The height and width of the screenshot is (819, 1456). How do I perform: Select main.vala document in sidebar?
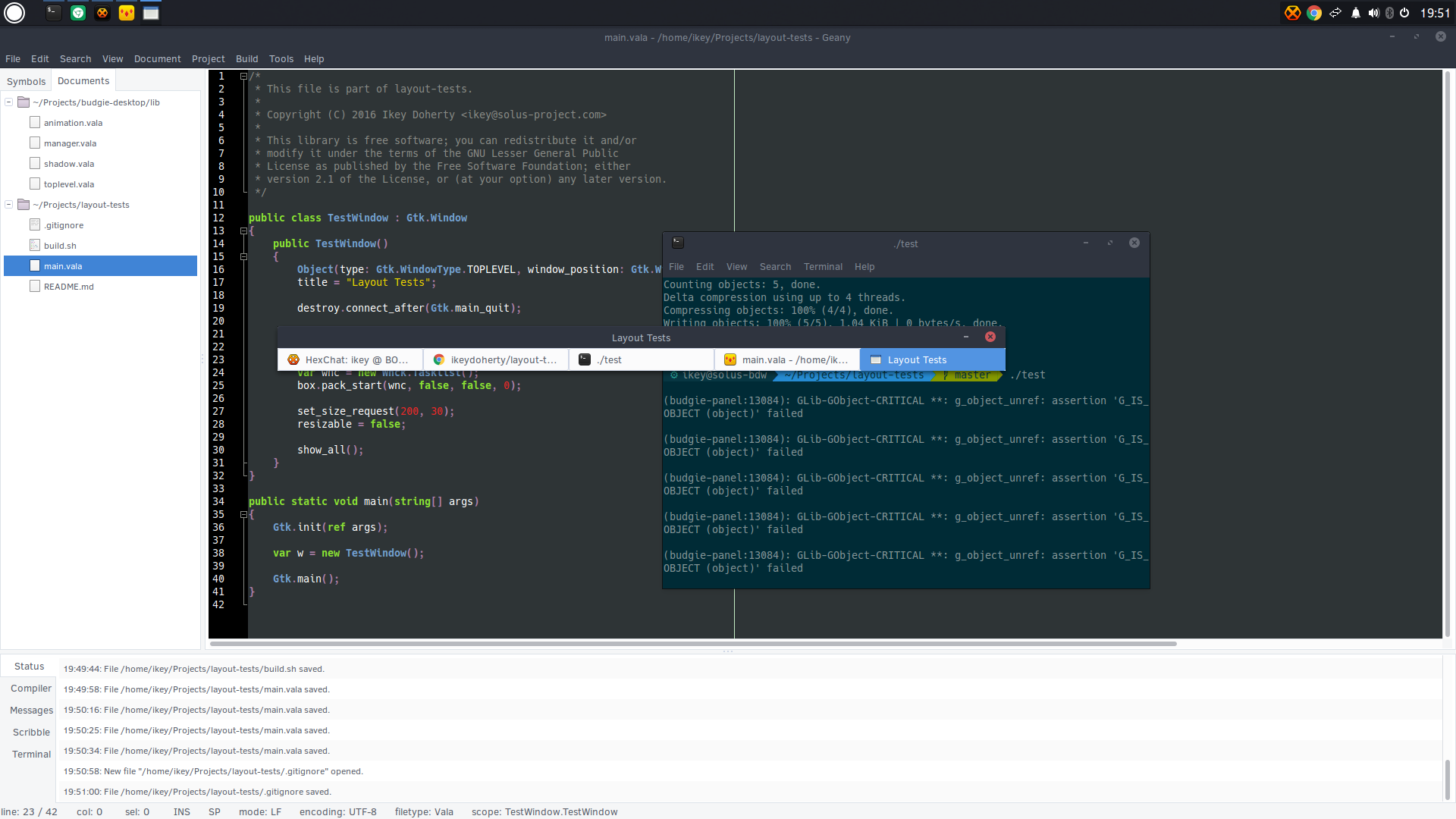point(100,266)
